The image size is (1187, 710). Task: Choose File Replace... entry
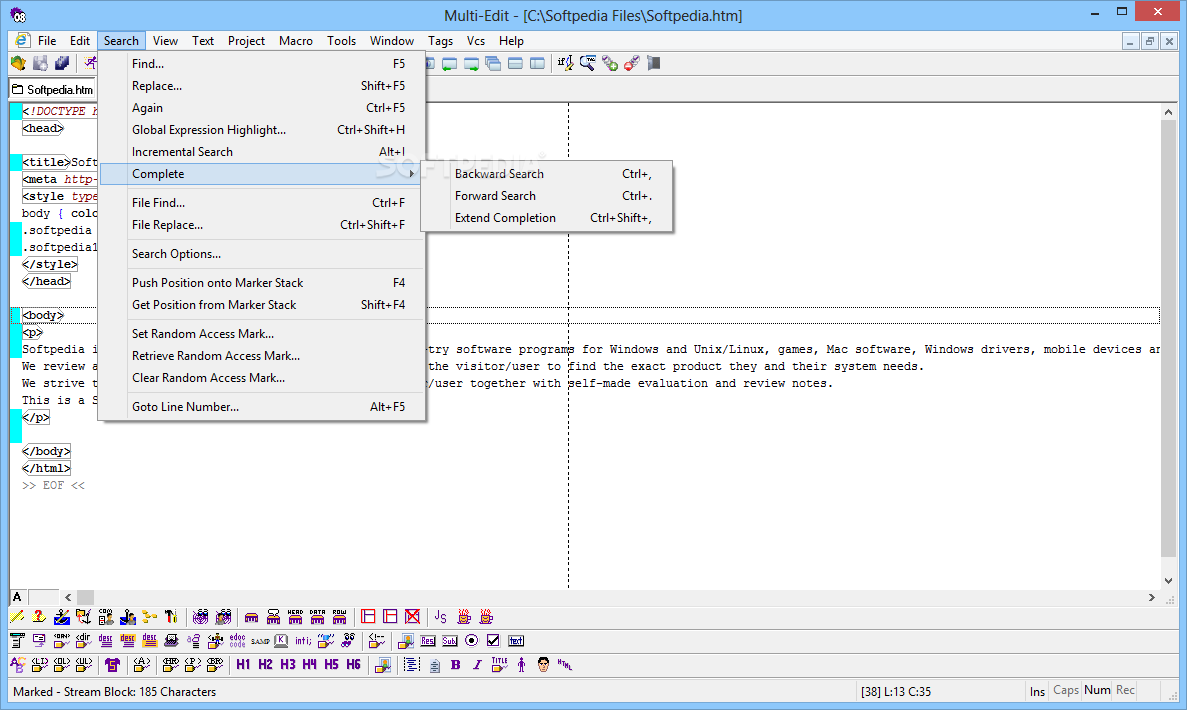pos(262,224)
